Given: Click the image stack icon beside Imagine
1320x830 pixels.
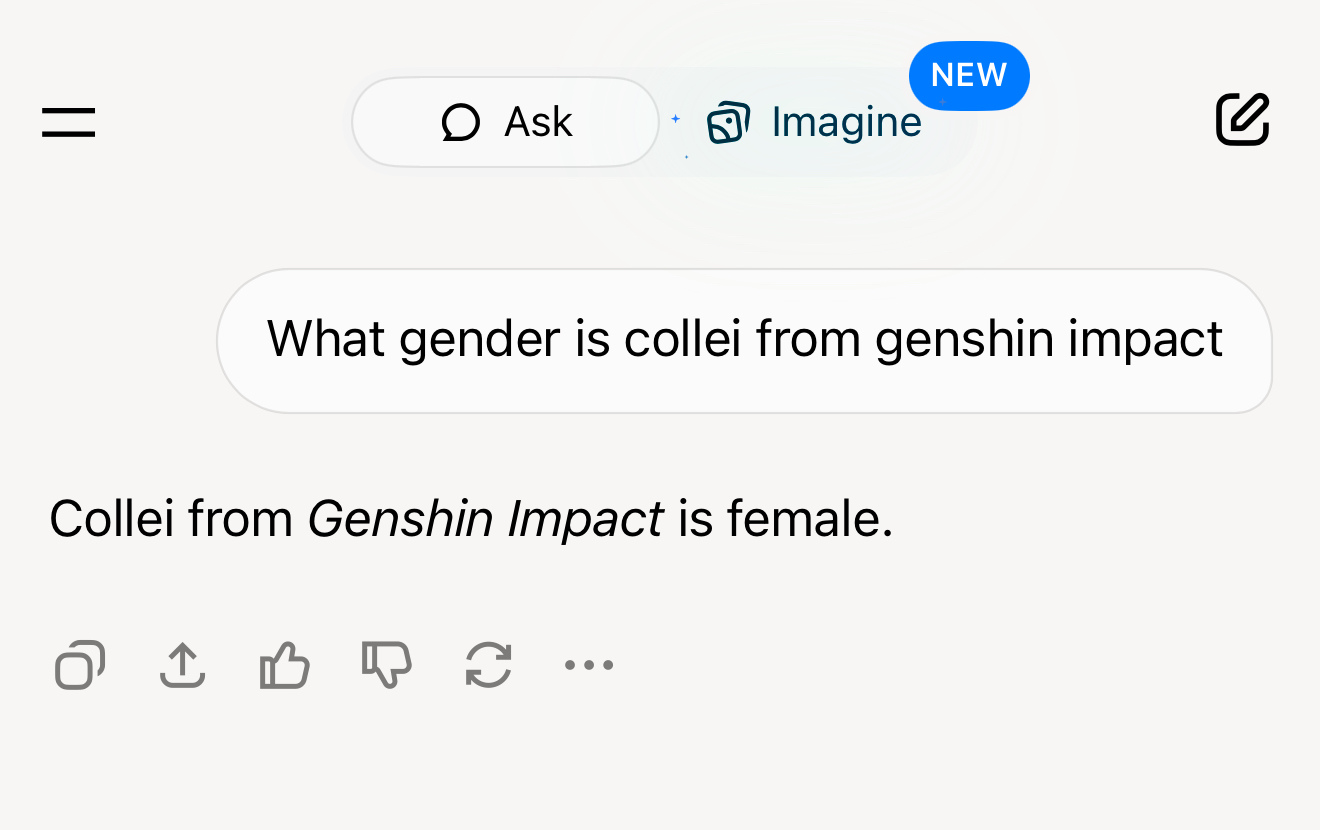Looking at the screenshot, I should tap(728, 123).
